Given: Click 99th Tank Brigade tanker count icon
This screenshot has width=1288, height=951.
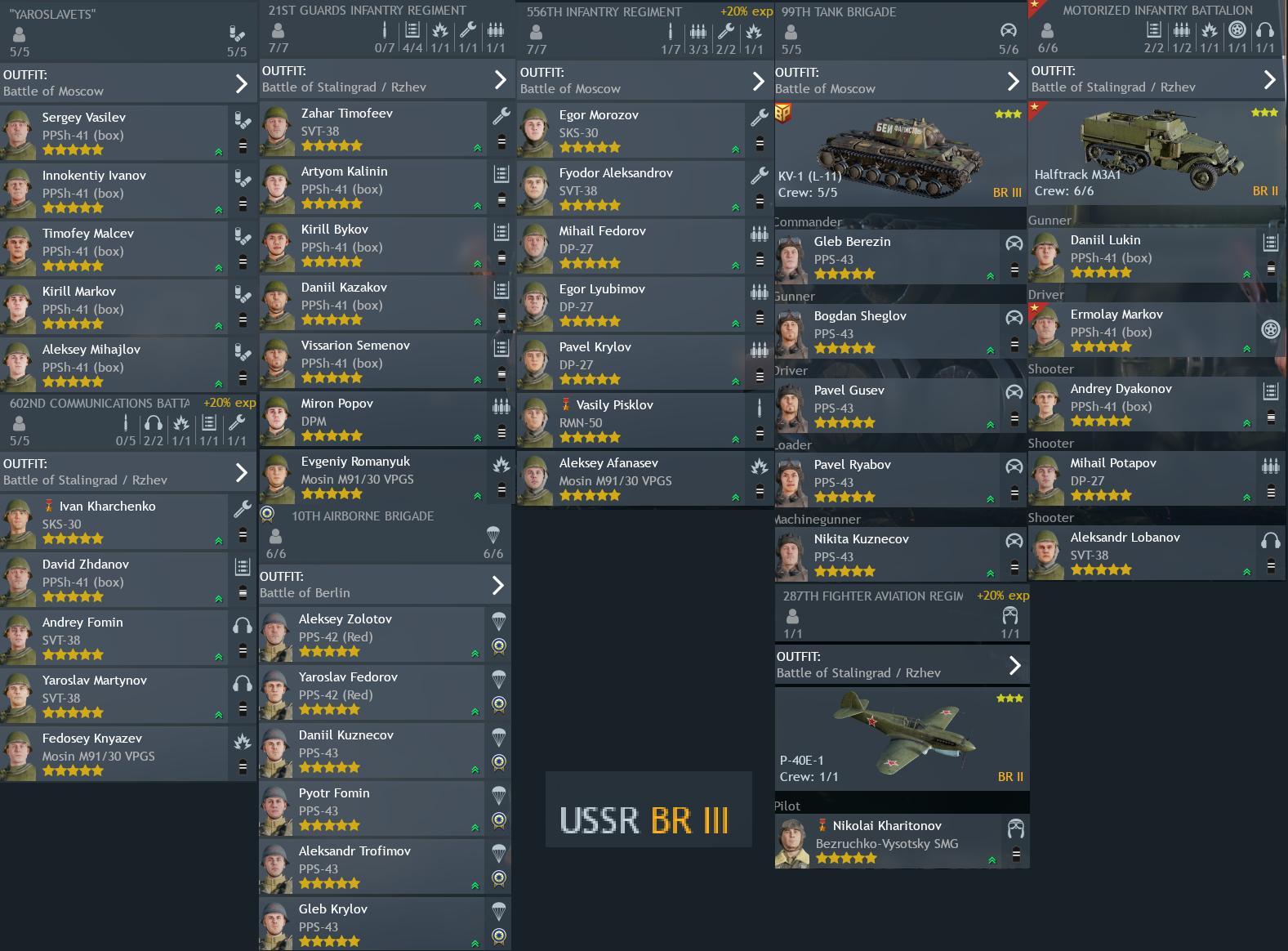Looking at the screenshot, I should point(1009,31).
